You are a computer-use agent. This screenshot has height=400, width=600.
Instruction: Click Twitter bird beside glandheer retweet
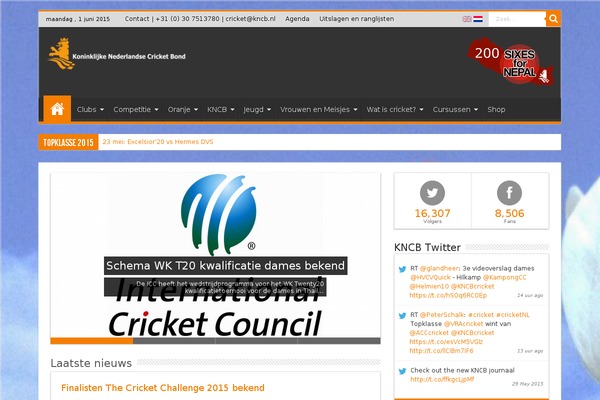(x=402, y=269)
